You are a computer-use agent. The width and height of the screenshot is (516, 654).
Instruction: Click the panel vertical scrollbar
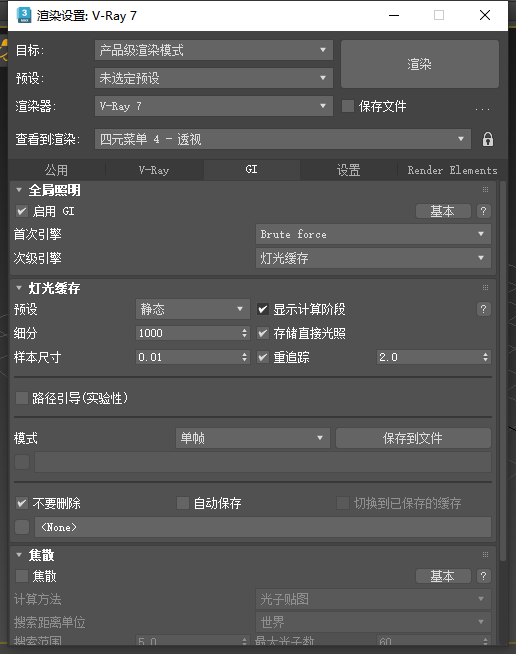tap(503, 371)
